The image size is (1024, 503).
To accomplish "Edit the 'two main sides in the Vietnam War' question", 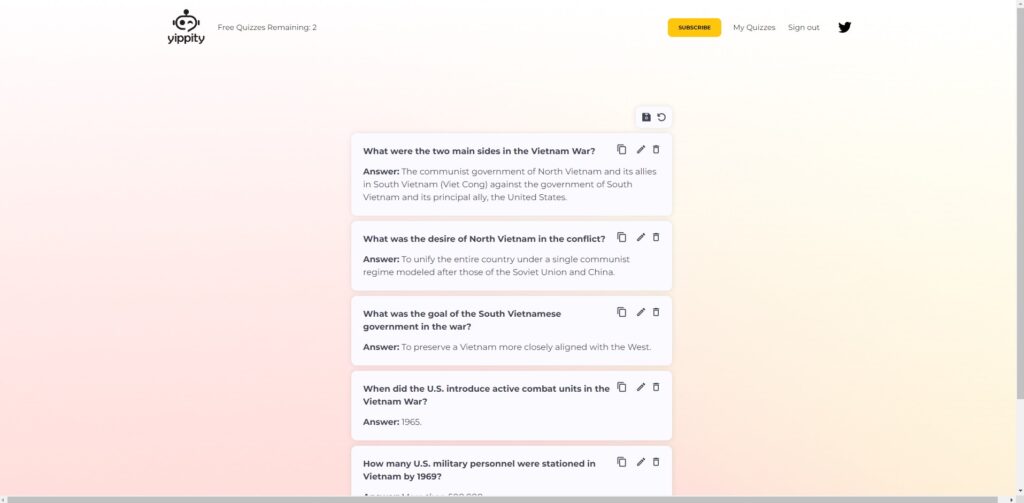I will 641,150.
